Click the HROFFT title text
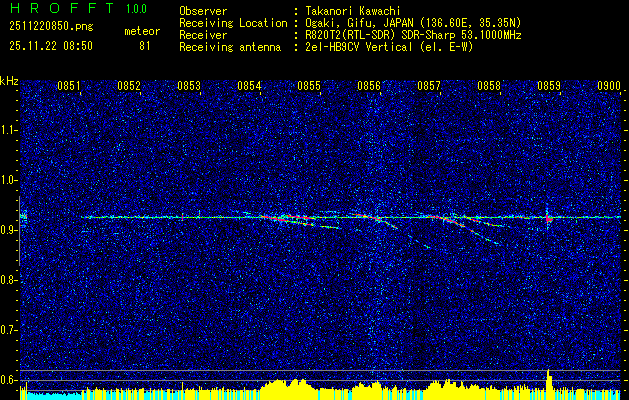629x400 pixels. [x=63, y=8]
